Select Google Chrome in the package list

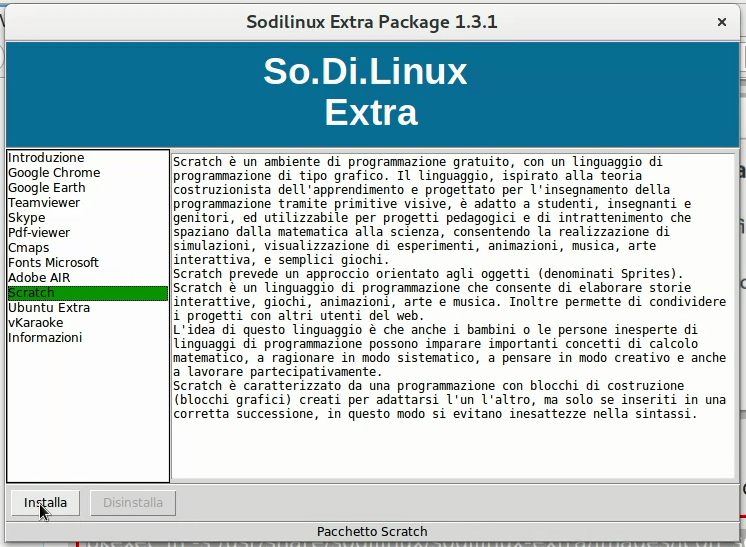(x=54, y=173)
